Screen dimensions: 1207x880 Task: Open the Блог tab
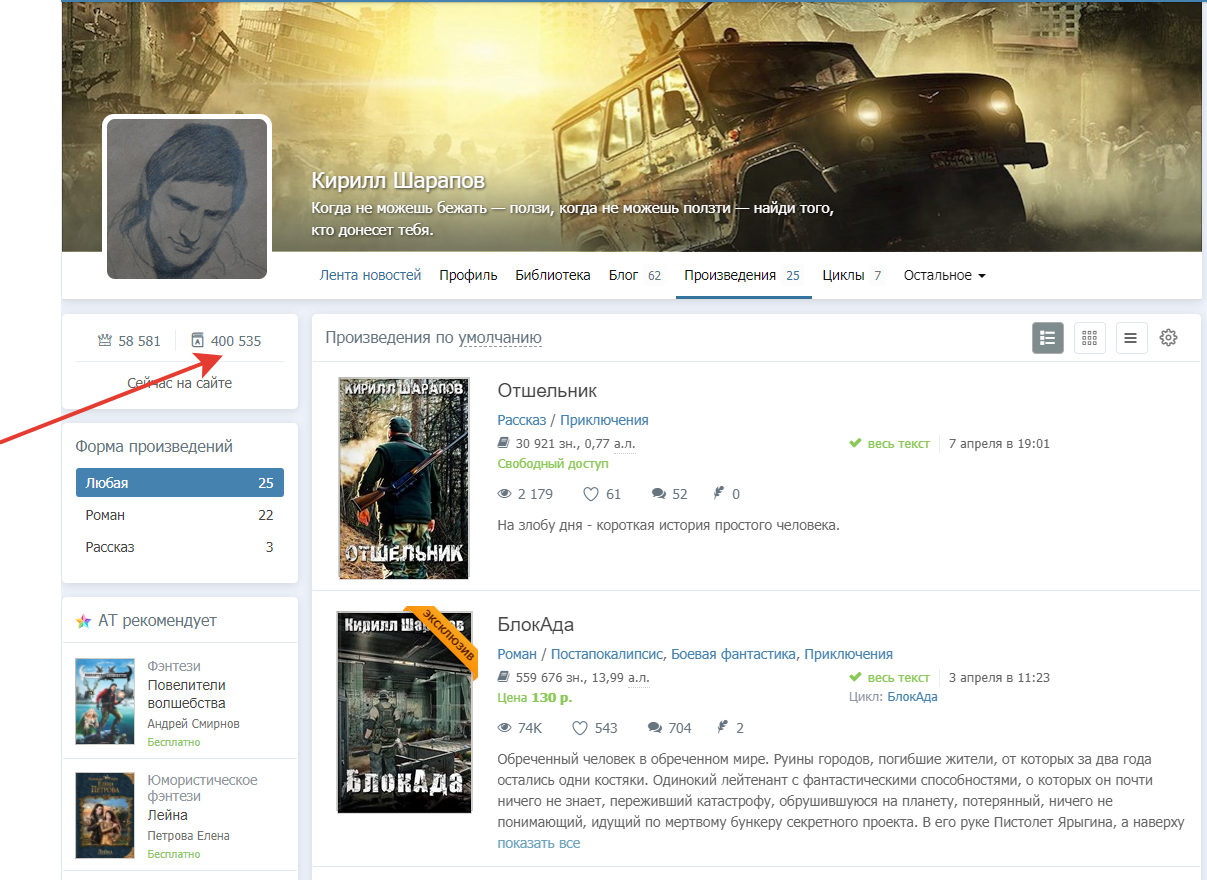pos(624,275)
